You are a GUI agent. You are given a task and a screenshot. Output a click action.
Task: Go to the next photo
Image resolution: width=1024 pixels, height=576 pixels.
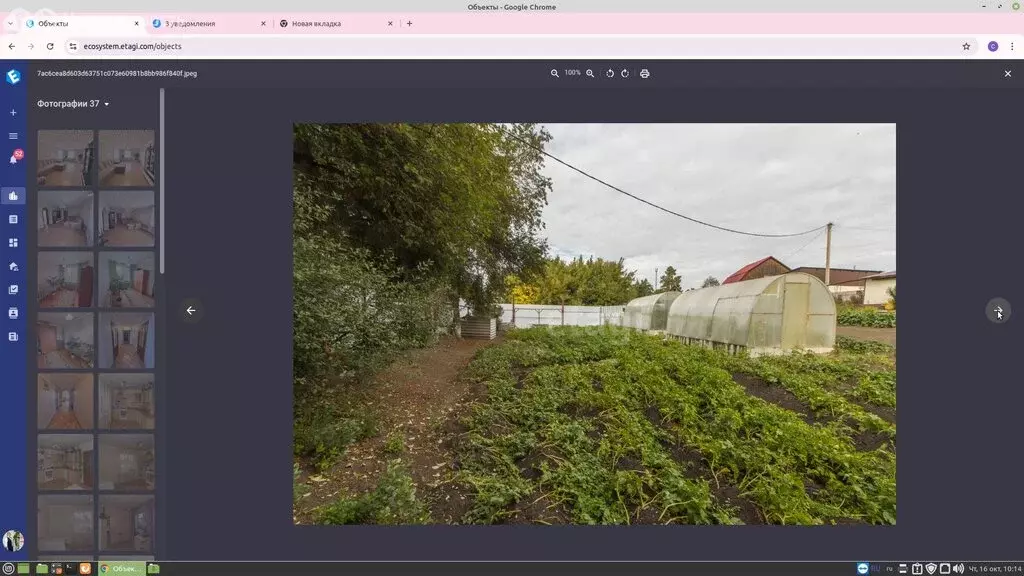[x=997, y=311]
